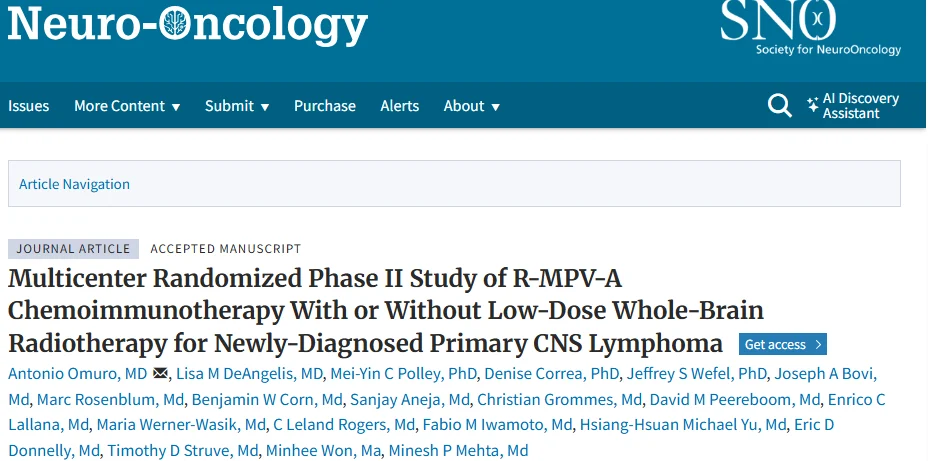Open the Society for NeuroOncology logo
The width and height of the screenshot is (928, 461).
pyautogui.click(x=810, y=28)
